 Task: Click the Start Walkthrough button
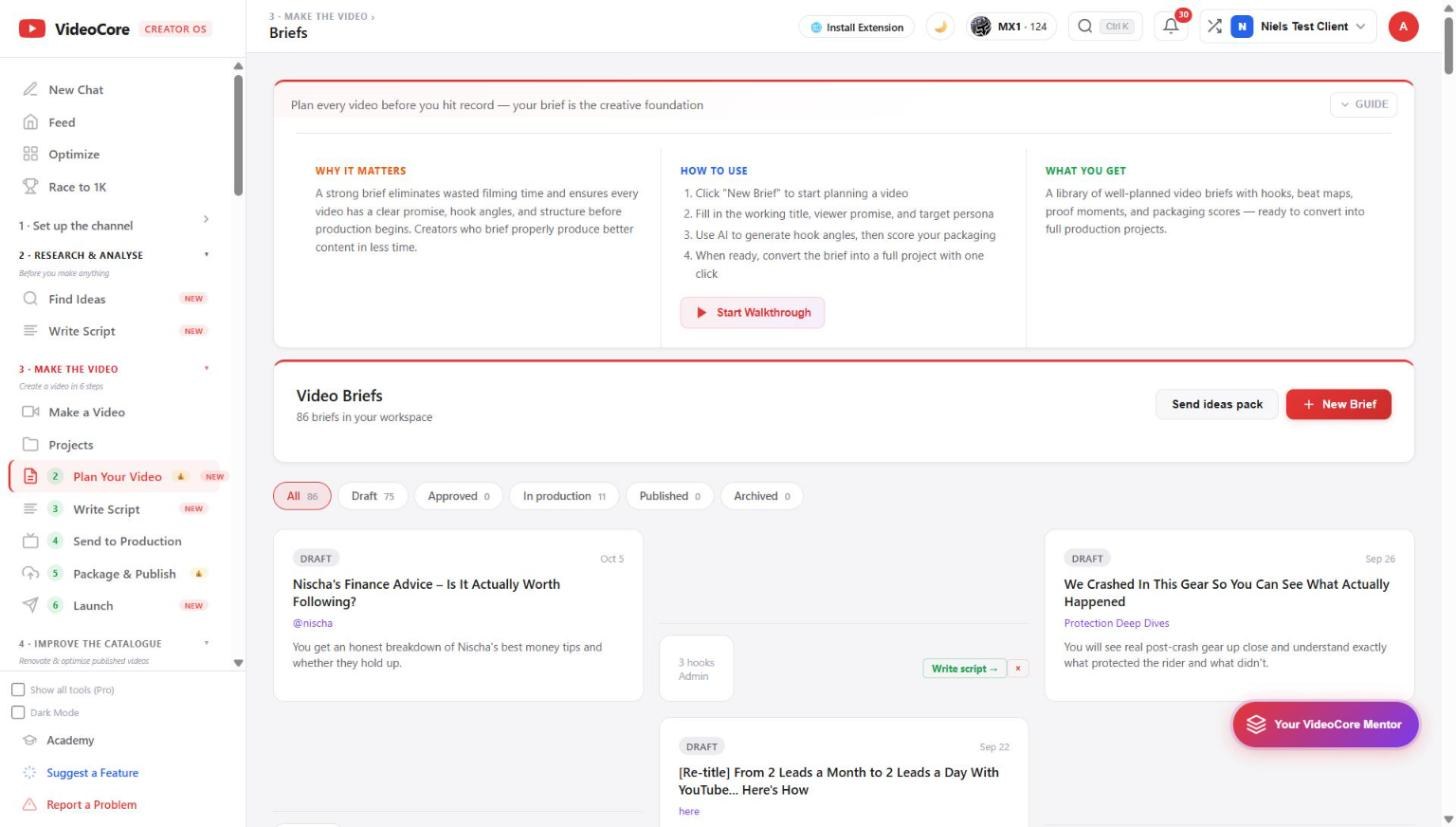752,312
